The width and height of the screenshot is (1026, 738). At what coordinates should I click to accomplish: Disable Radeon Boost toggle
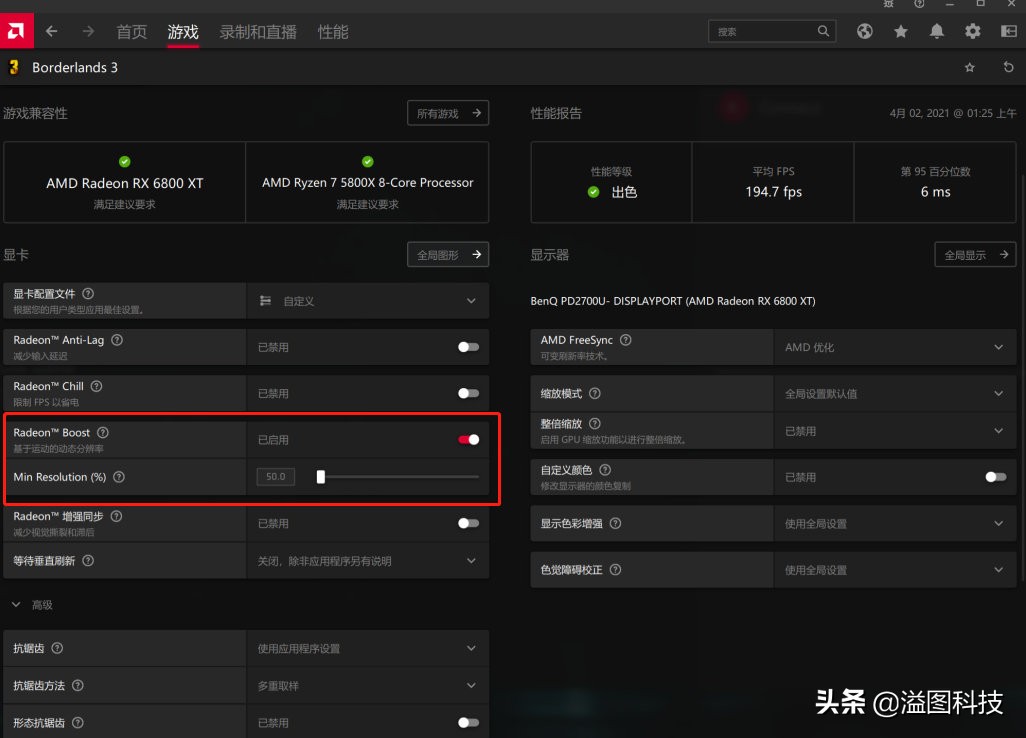click(x=467, y=439)
